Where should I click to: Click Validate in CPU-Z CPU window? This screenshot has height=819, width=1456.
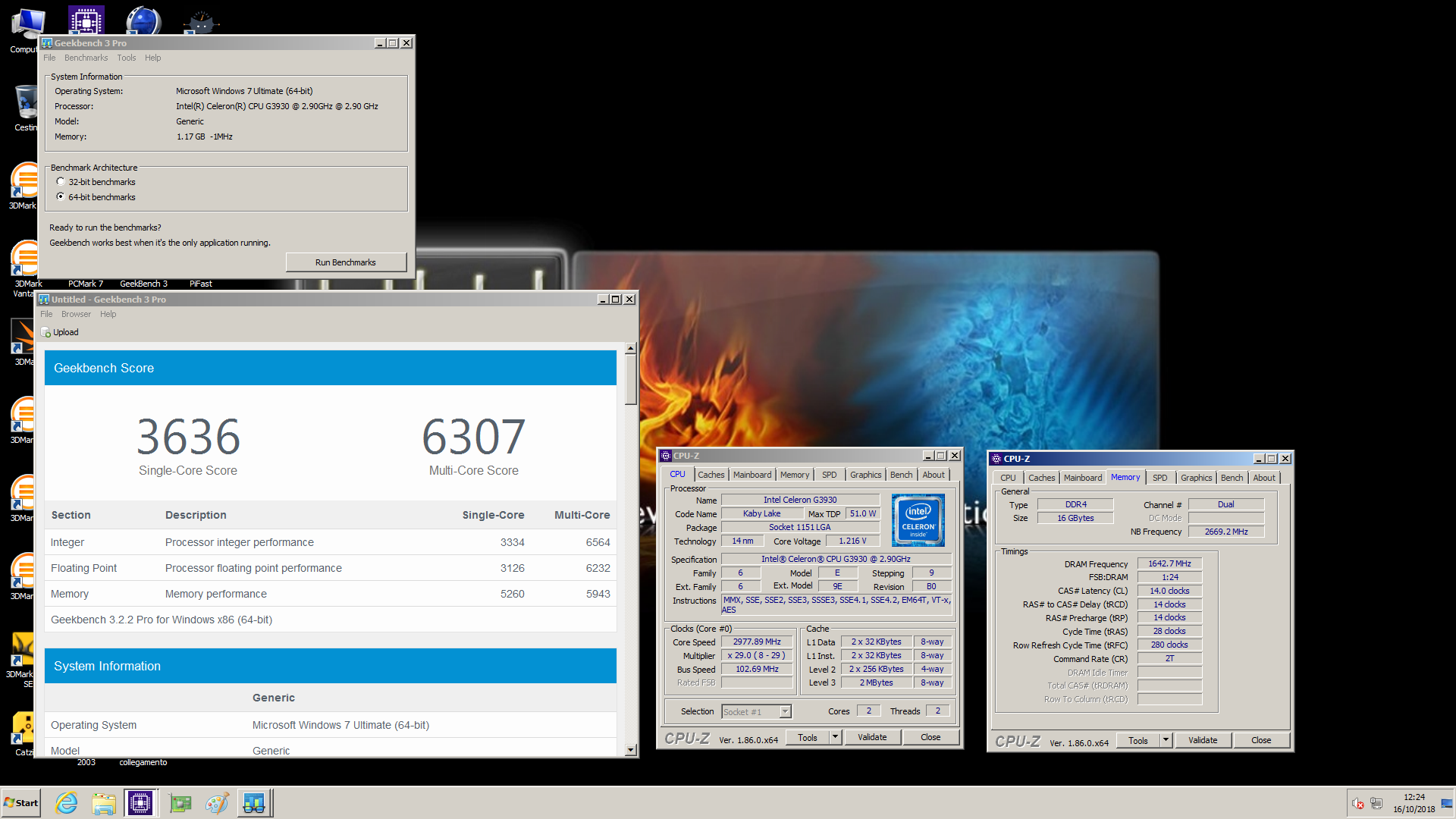(x=872, y=737)
